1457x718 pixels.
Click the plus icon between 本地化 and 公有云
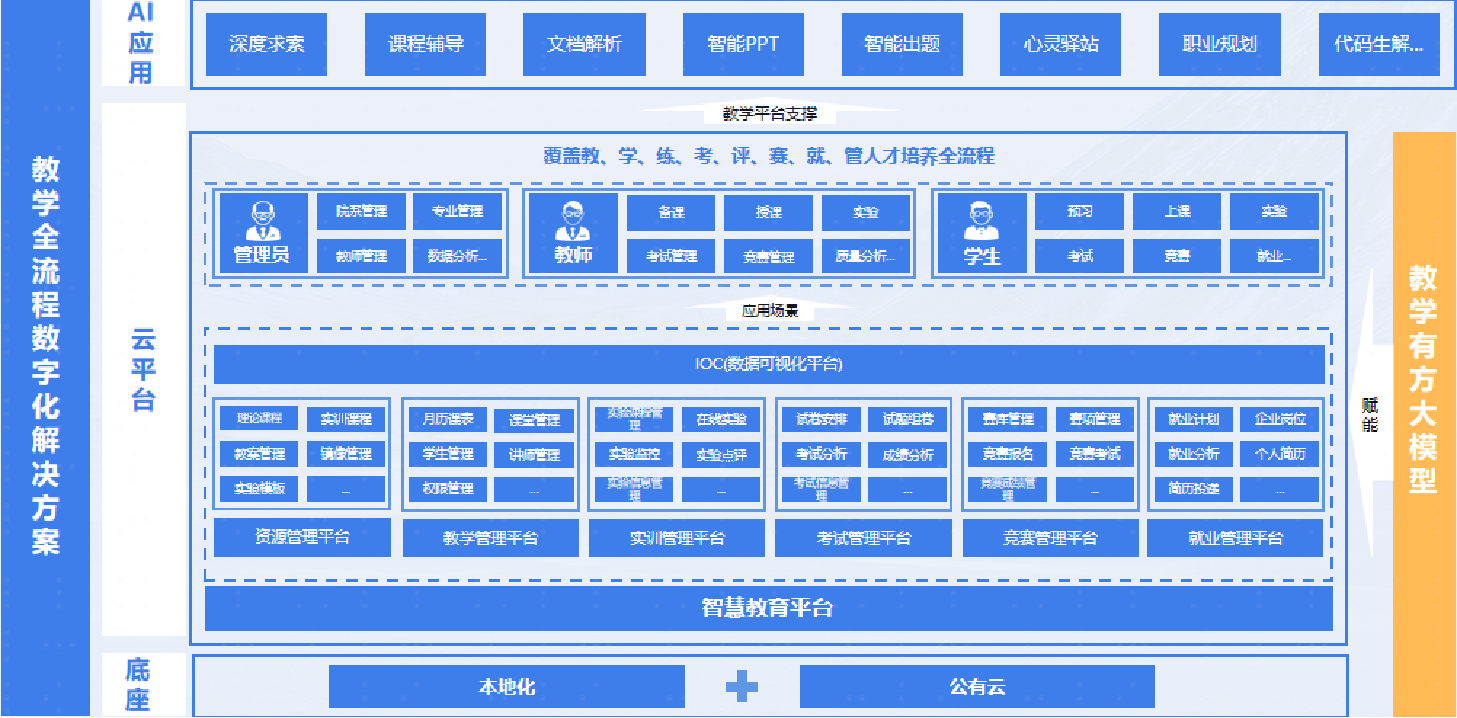[741, 686]
